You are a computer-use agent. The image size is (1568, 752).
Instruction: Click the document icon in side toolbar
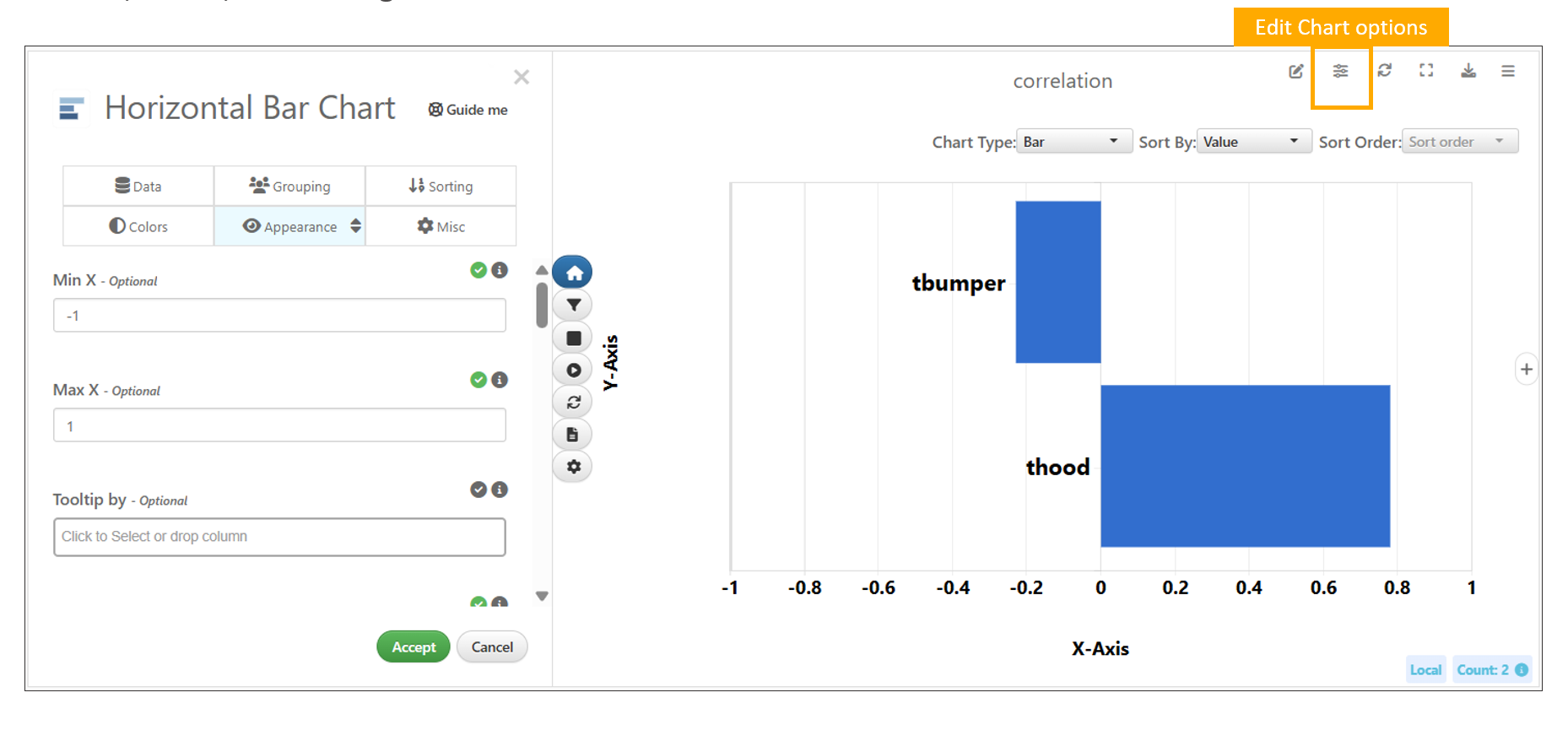click(573, 435)
